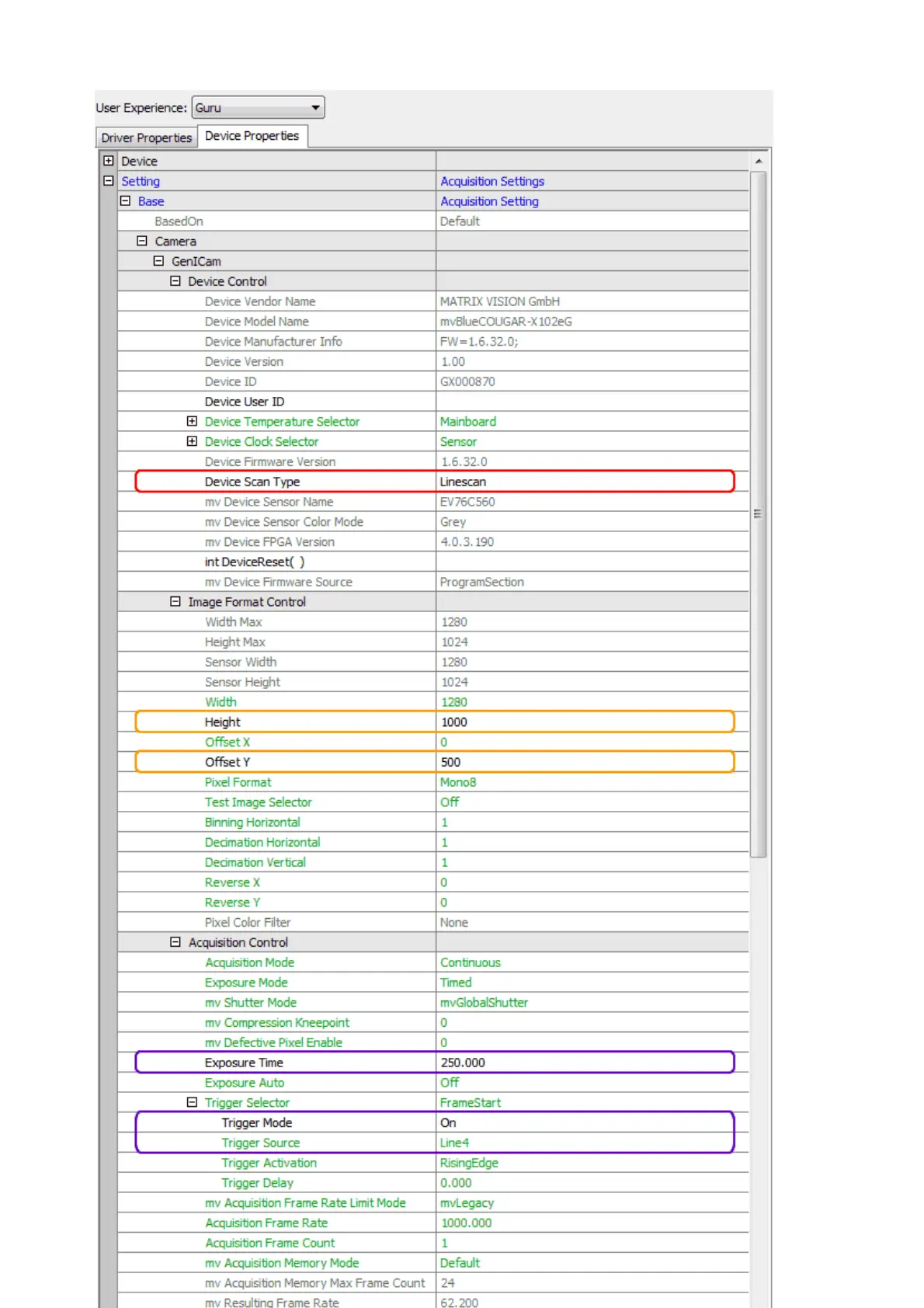Open the User Experience dropdown
The image size is (924, 1308).
pos(258,107)
